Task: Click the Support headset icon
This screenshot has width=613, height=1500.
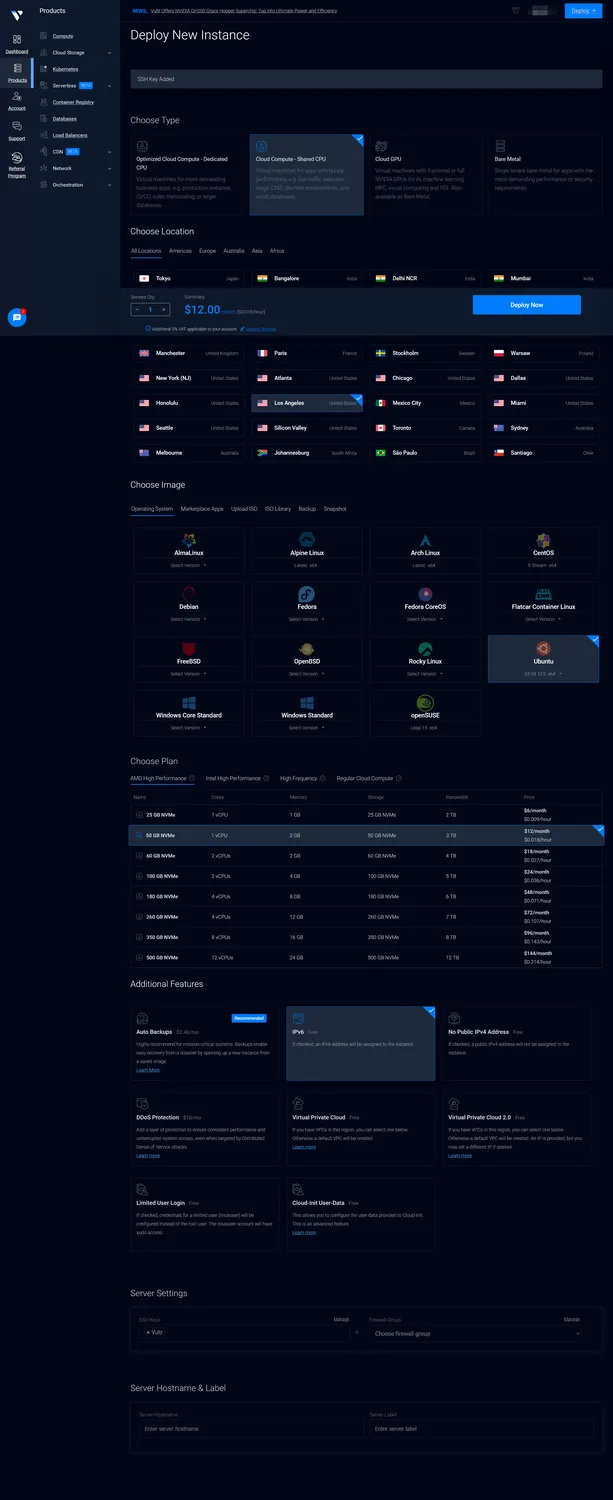Action: (16, 126)
